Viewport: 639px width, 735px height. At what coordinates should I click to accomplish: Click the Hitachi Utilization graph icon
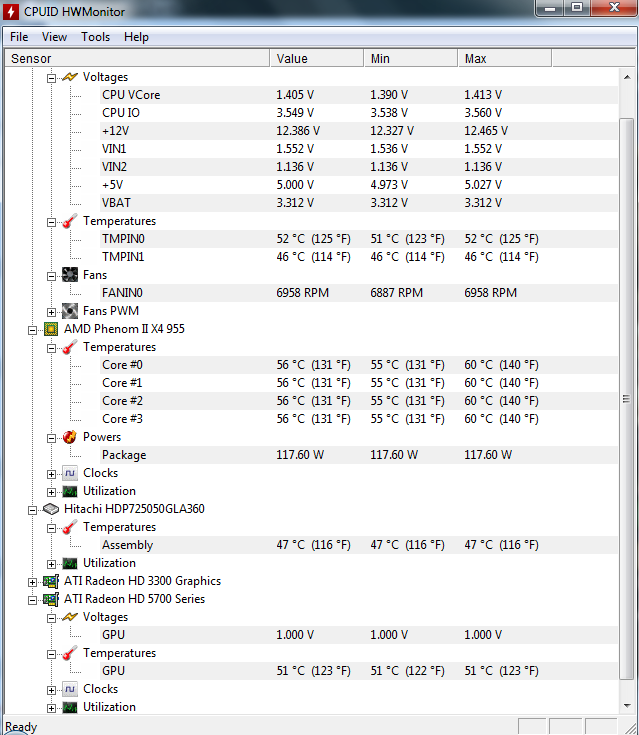70,563
